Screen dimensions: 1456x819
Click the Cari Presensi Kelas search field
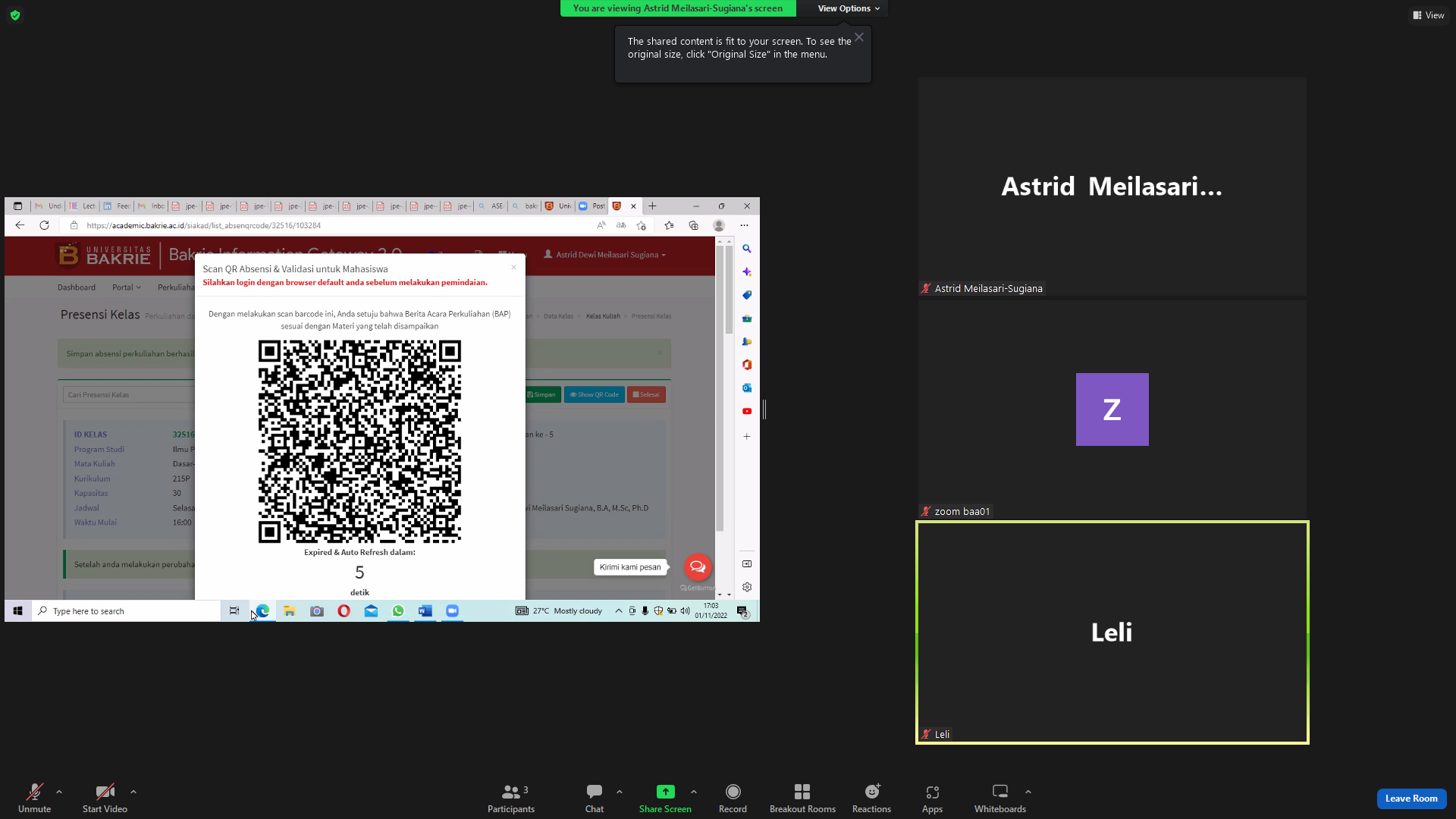coord(129,394)
